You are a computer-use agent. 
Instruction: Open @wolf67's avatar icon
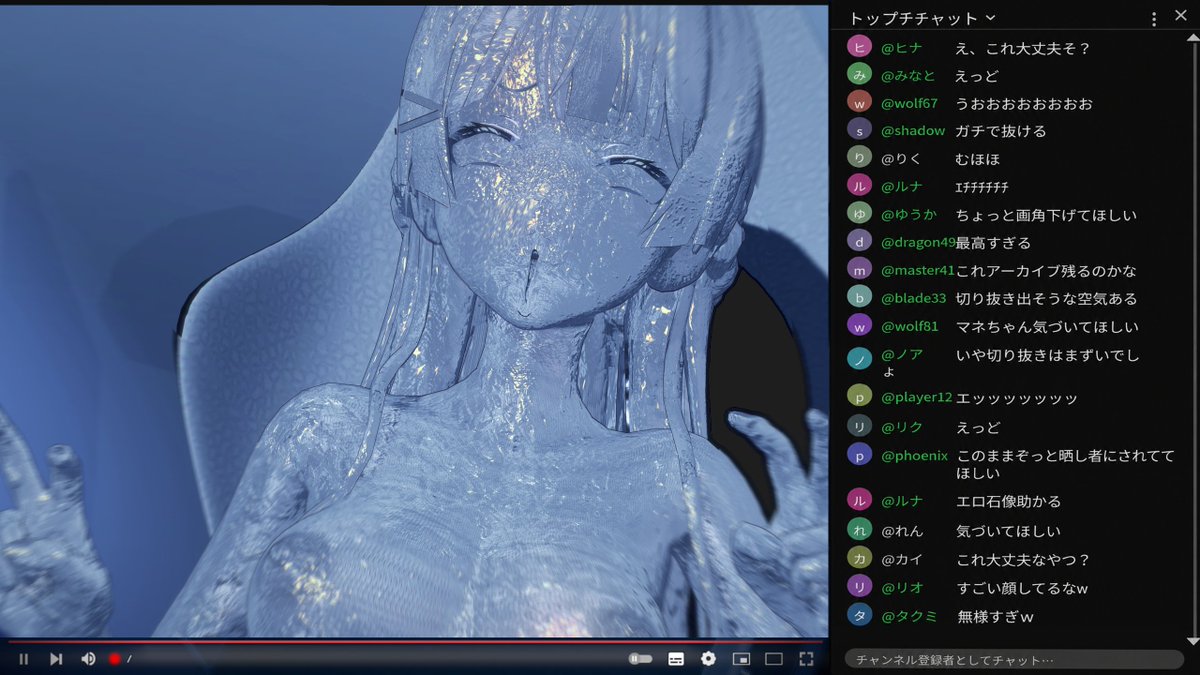coord(859,102)
